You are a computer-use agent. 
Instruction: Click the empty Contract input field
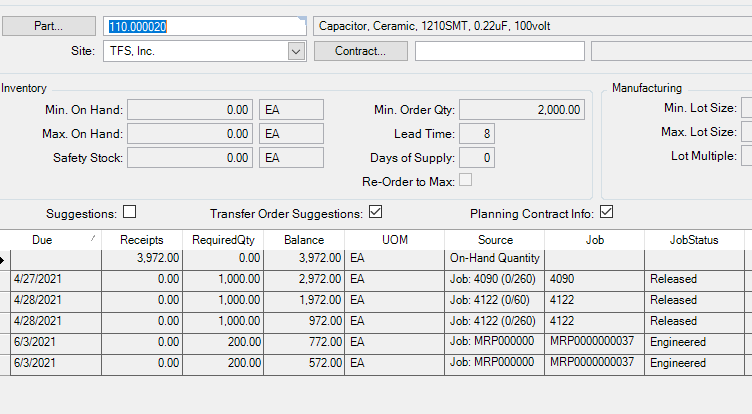pyautogui.click(x=500, y=51)
